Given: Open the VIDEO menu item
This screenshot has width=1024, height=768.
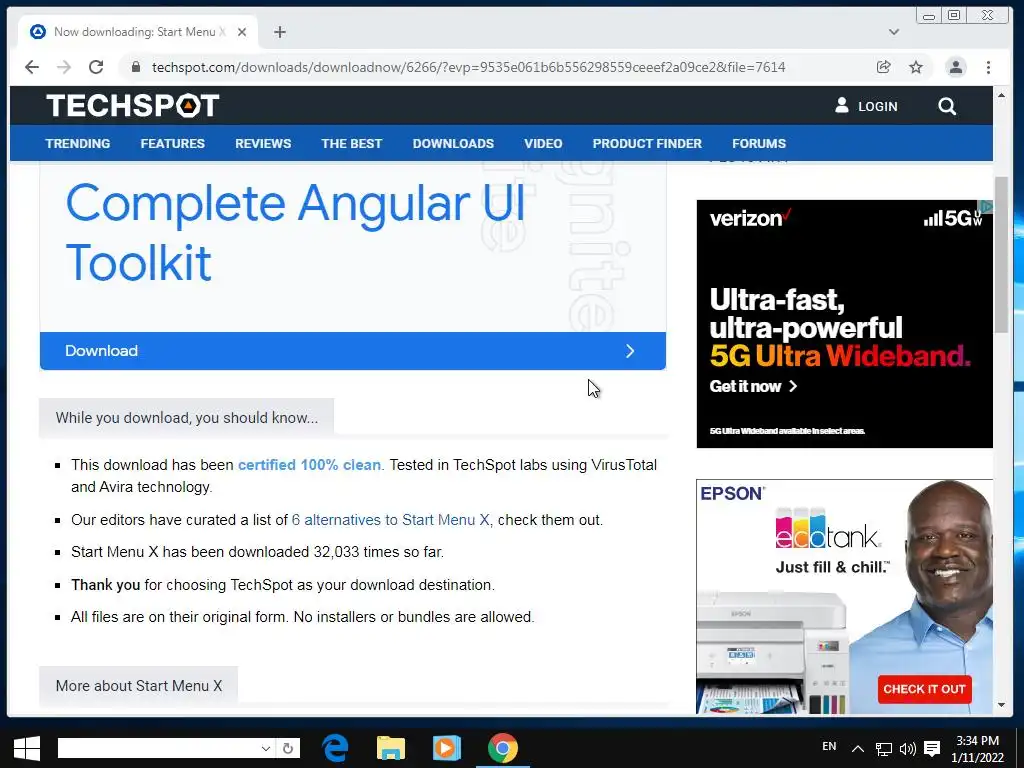Looking at the screenshot, I should [x=543, y=144].
